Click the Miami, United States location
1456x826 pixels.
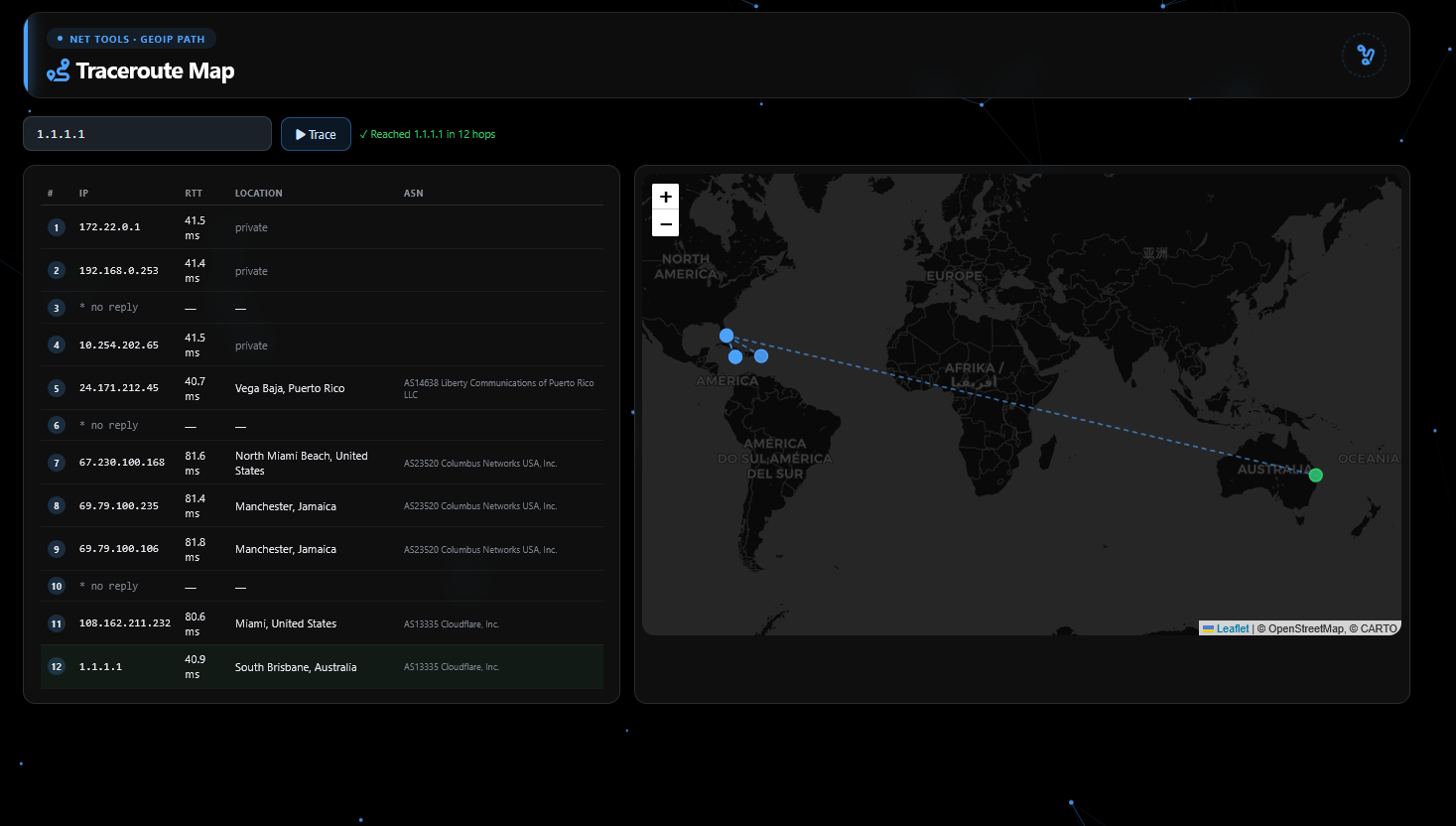286,623
